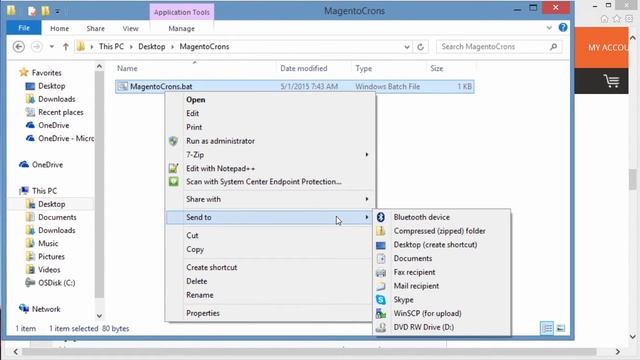The width and height of the screenshot is (640, 360).
Task: Click the horizontal scrollbar at window bottom
Action: [x=309, y=351]
